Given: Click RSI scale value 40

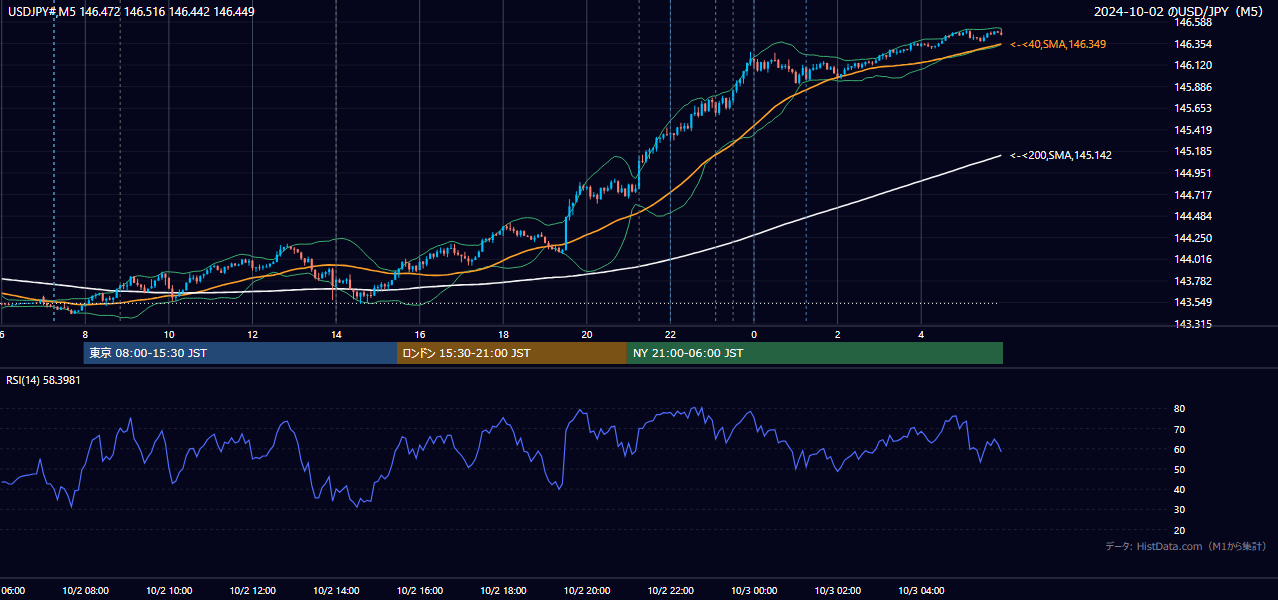Looking at the screenshot, I should click(x=1179, y=489).
